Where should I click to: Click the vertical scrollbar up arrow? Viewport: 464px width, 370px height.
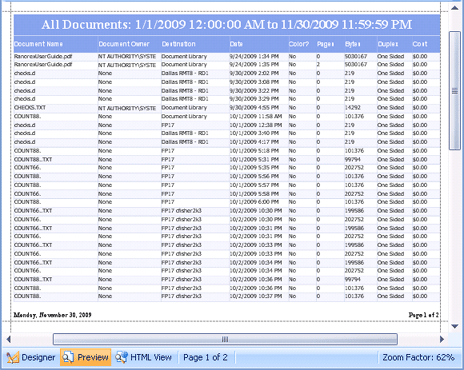[x=455, y=8]
